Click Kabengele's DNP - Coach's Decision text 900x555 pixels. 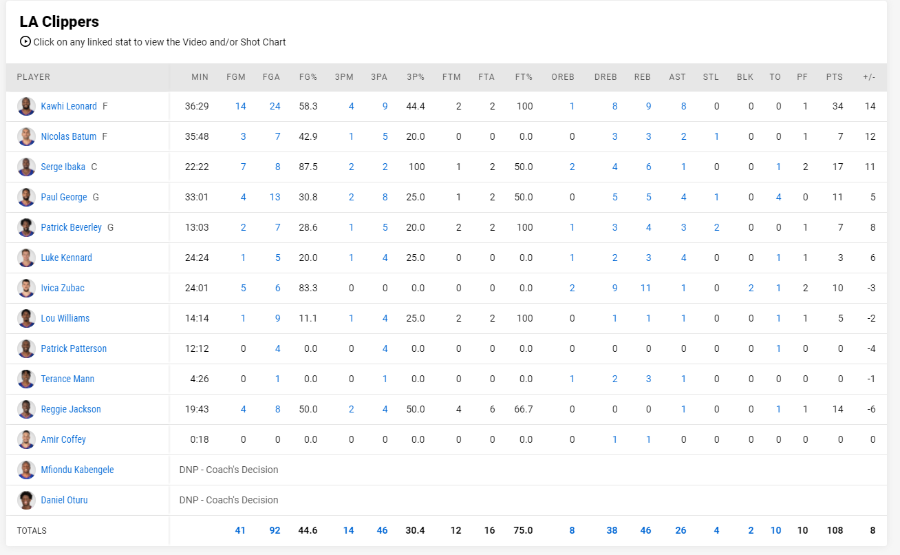pos(228,469)
